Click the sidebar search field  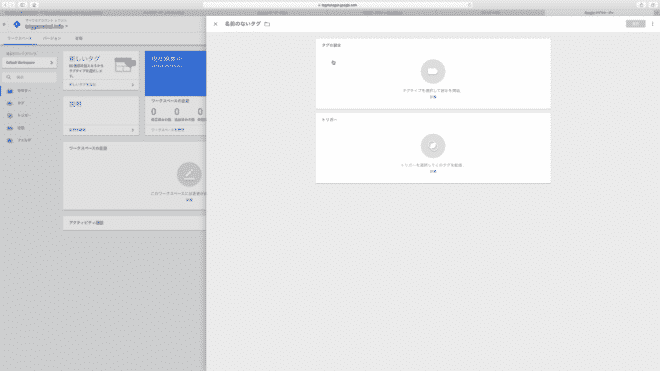pyautogui.click(x=29, y=77)
